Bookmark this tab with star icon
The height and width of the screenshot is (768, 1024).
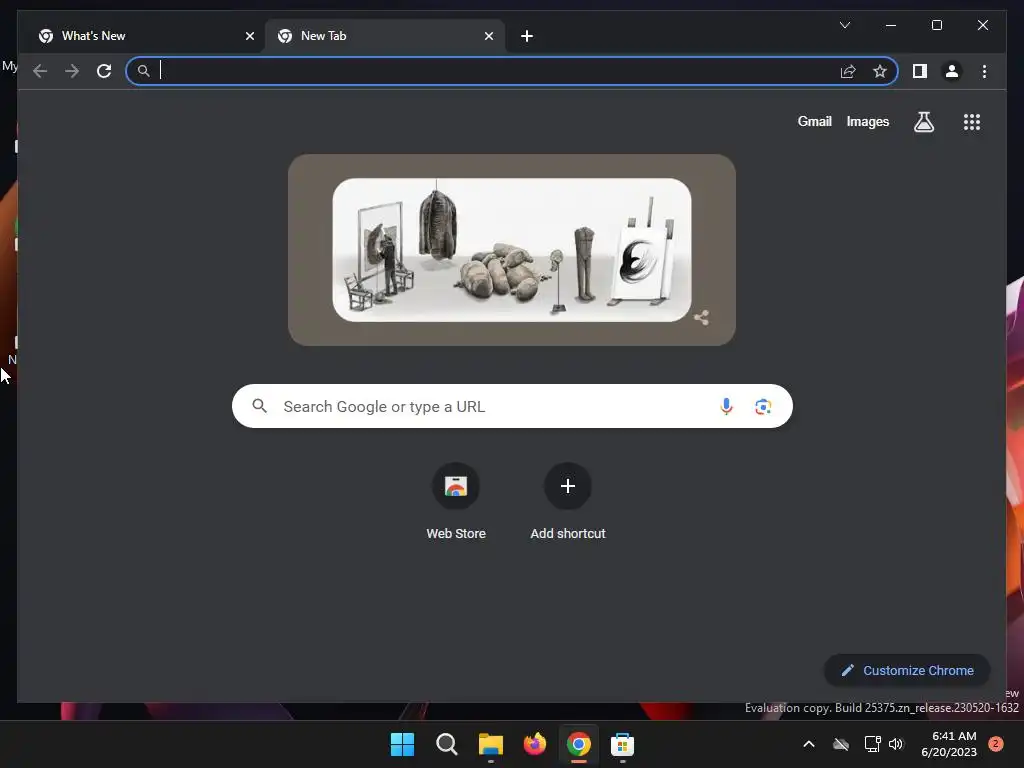(x=880, y=71)
